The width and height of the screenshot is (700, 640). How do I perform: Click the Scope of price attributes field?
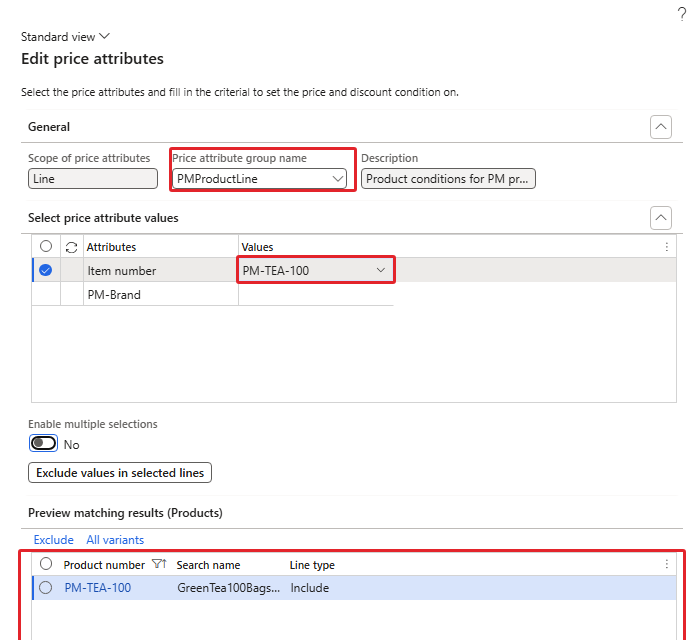coord(93,179)
